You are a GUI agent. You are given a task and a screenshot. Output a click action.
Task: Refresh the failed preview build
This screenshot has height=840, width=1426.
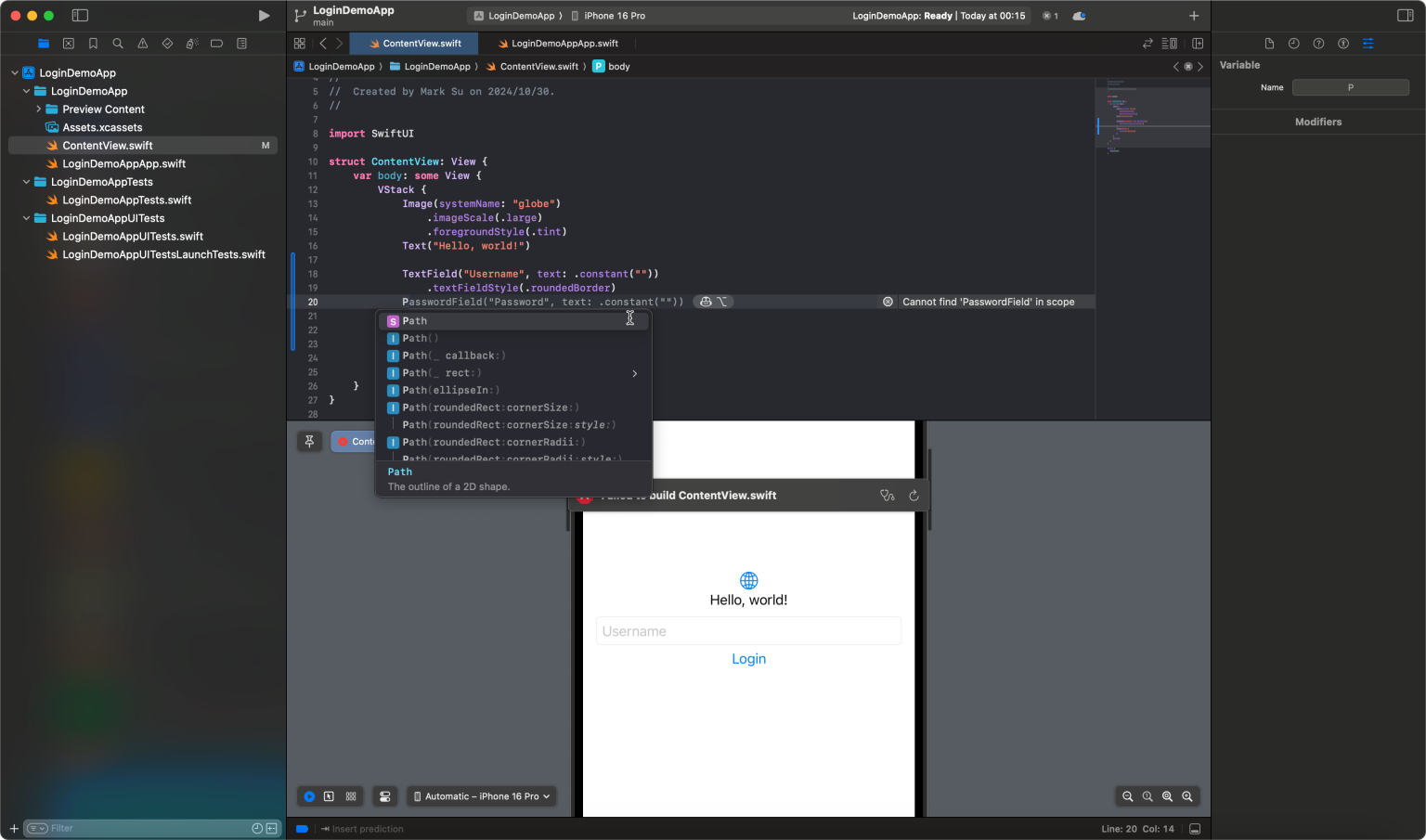[x=914, y=496]
